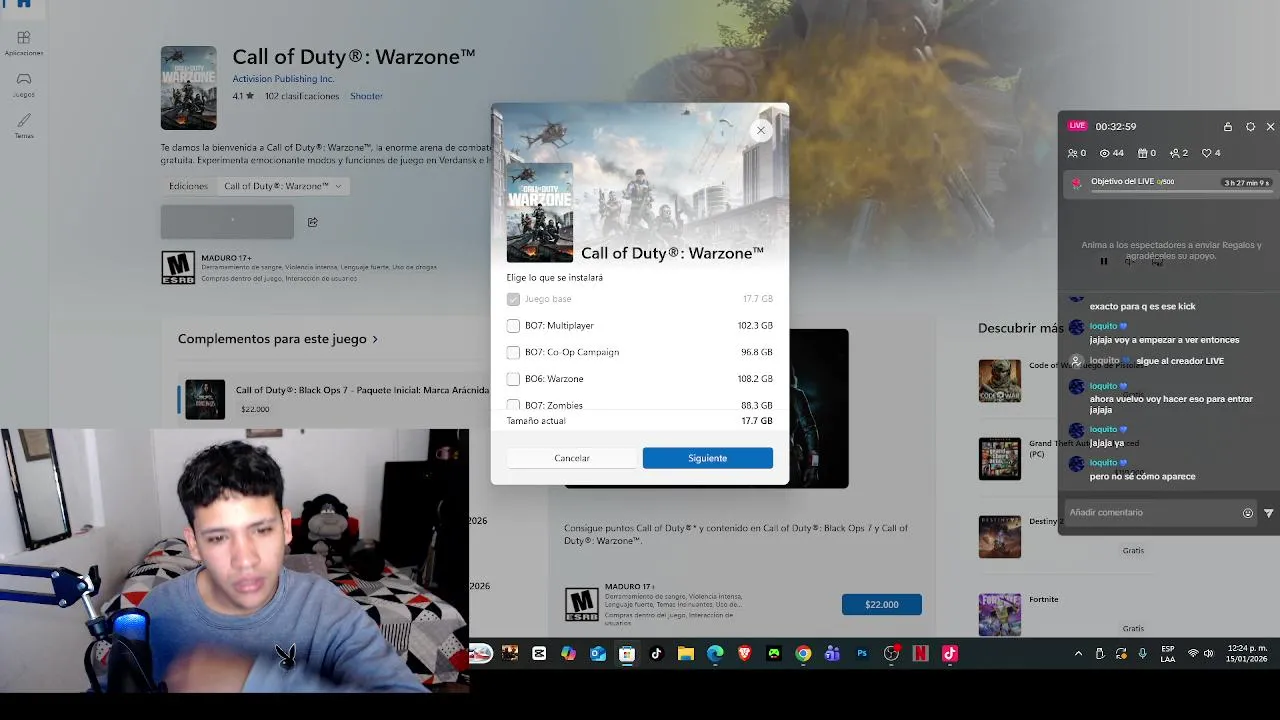Open Netflix from the taskbar
Screen dimensions: 1280x720
coord(920,654)
